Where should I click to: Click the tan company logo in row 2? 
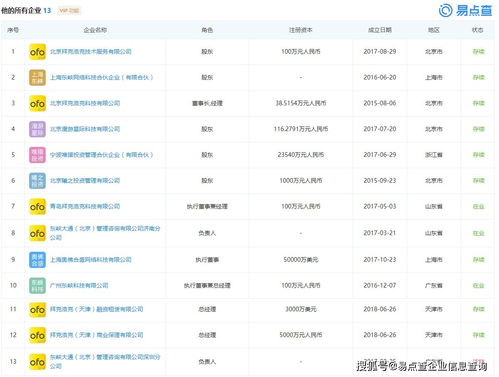[37, 77]
